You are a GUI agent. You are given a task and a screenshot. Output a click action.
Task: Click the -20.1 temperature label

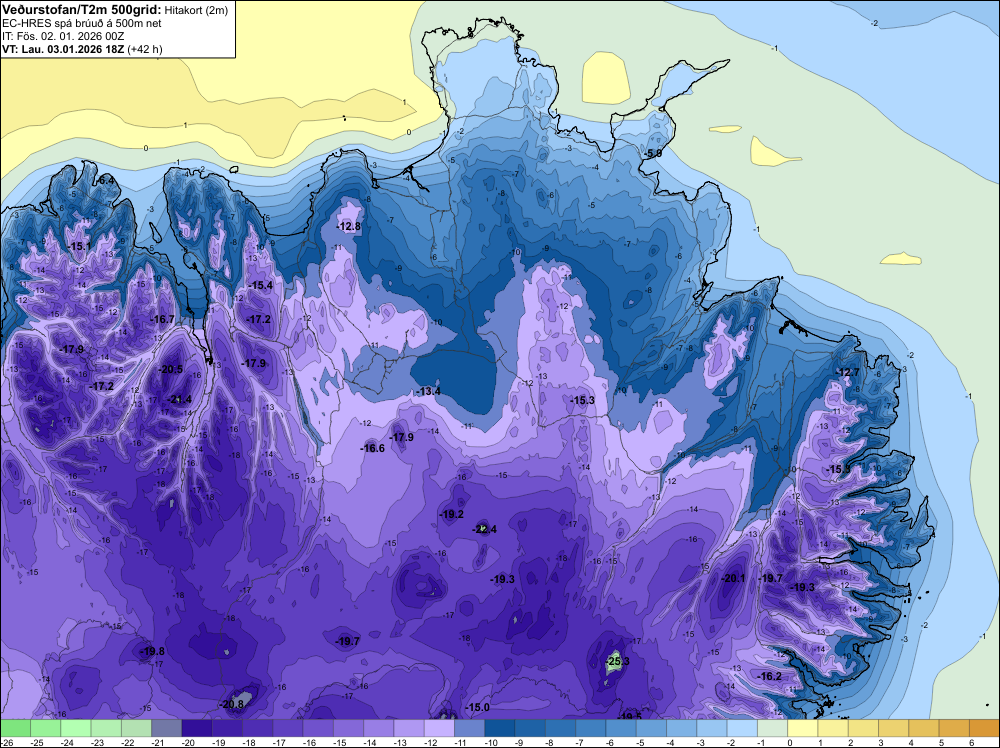click(x=733, y=578)
